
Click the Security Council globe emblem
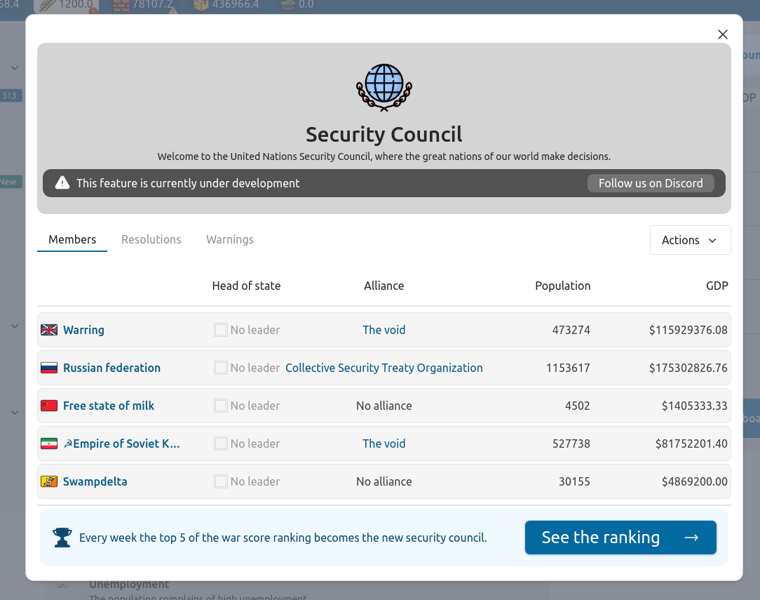pyautogui.click(x=384, y=87)
